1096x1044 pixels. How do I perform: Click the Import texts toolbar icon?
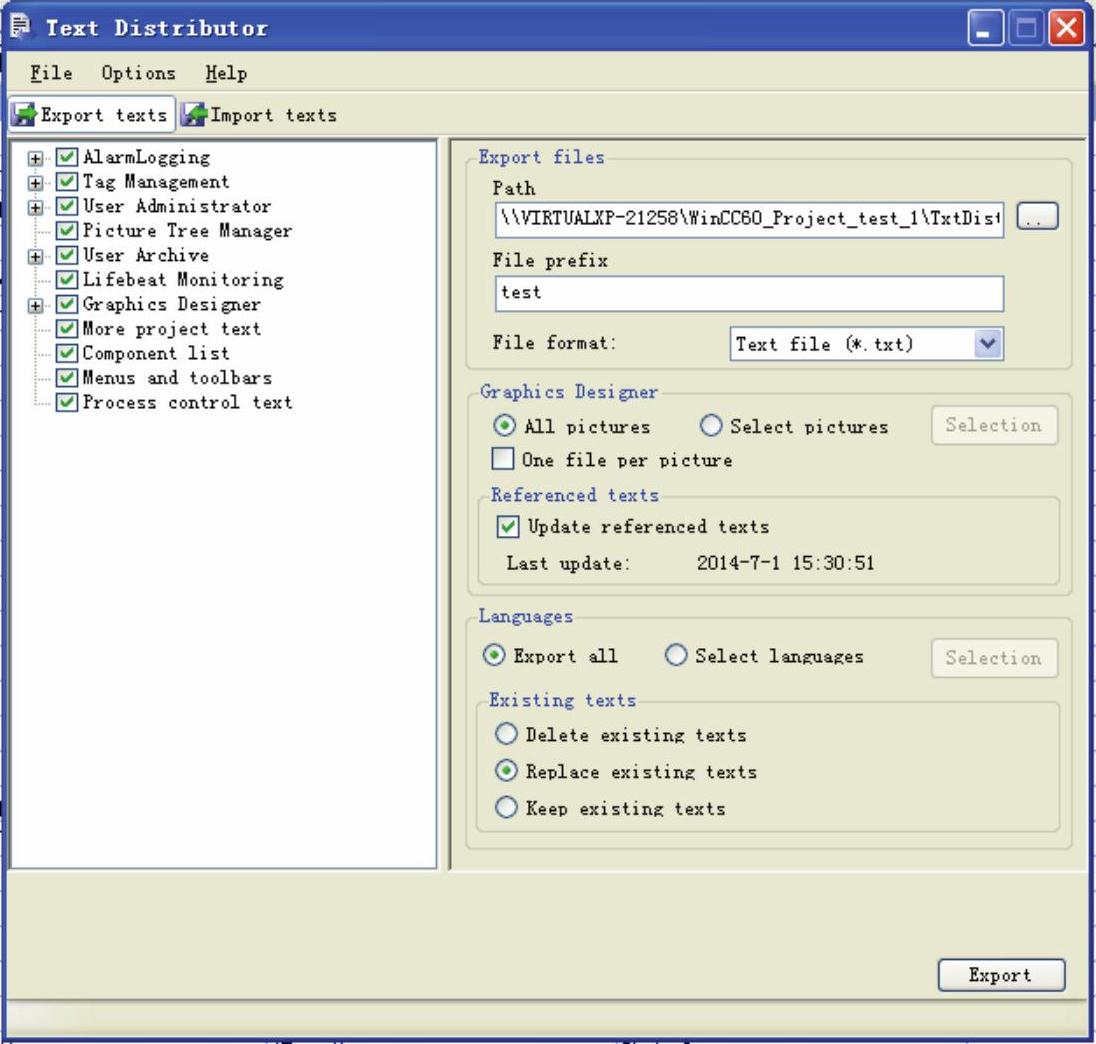pyautogui.click(x=194, y=115)
